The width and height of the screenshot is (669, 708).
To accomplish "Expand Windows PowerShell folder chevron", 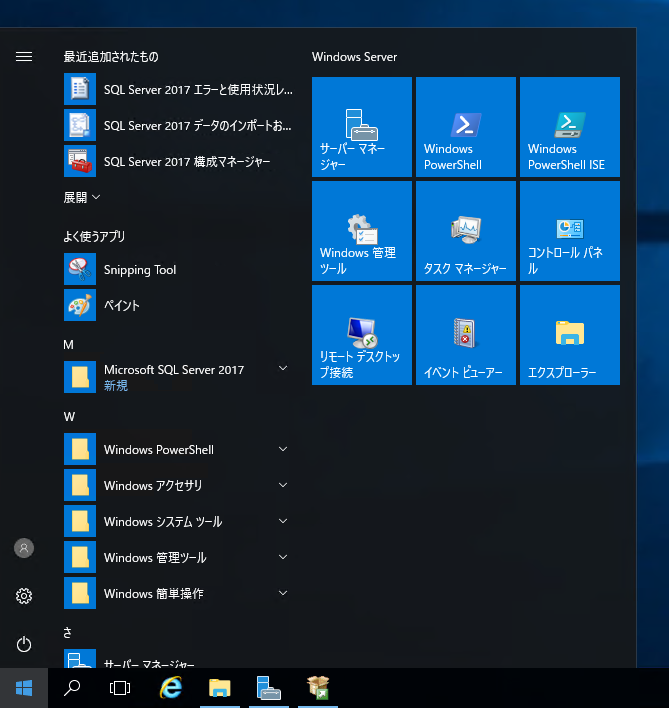I will [283, 449].
